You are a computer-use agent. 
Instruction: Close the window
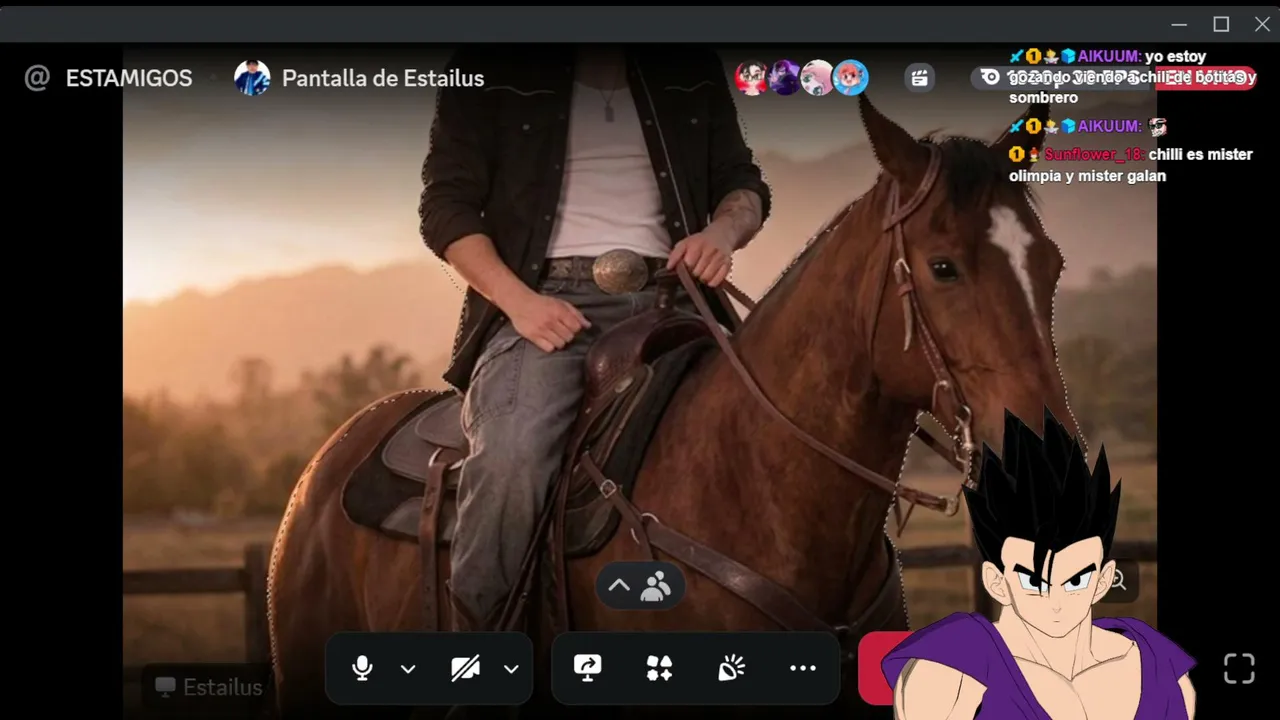point(1262,24)
